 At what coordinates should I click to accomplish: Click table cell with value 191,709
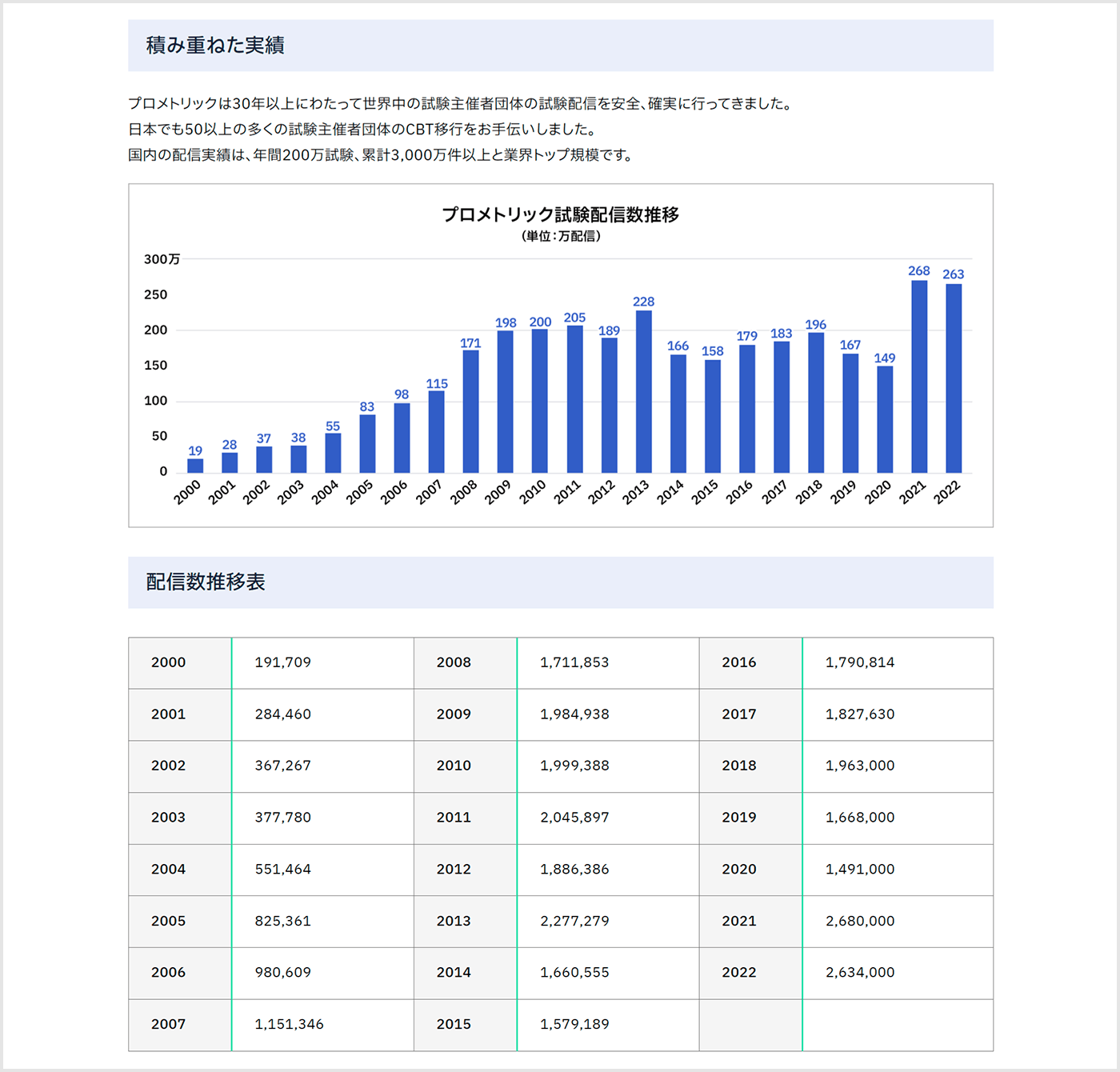point(322,663)
